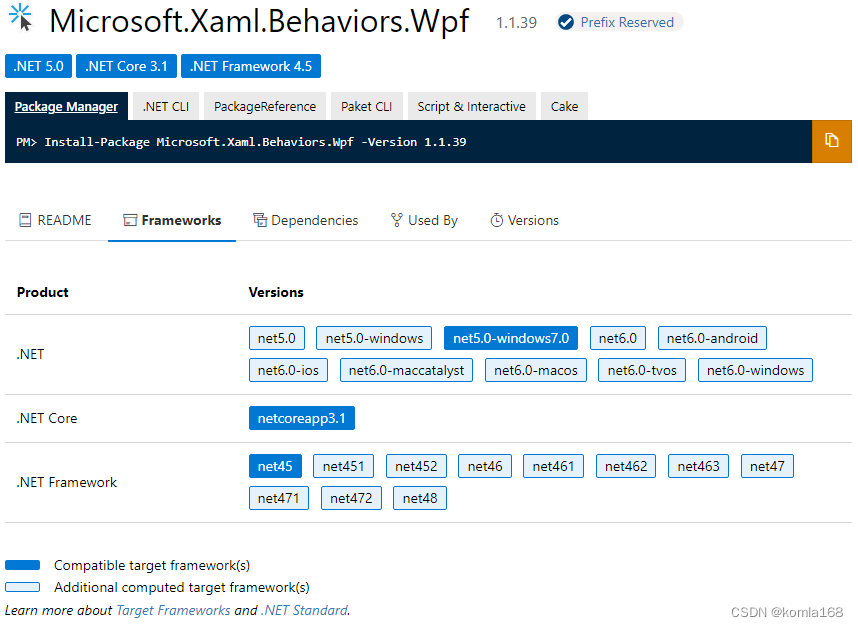Switch to the .NET CLI tab

pyautogui.click(x=165, y=106)
